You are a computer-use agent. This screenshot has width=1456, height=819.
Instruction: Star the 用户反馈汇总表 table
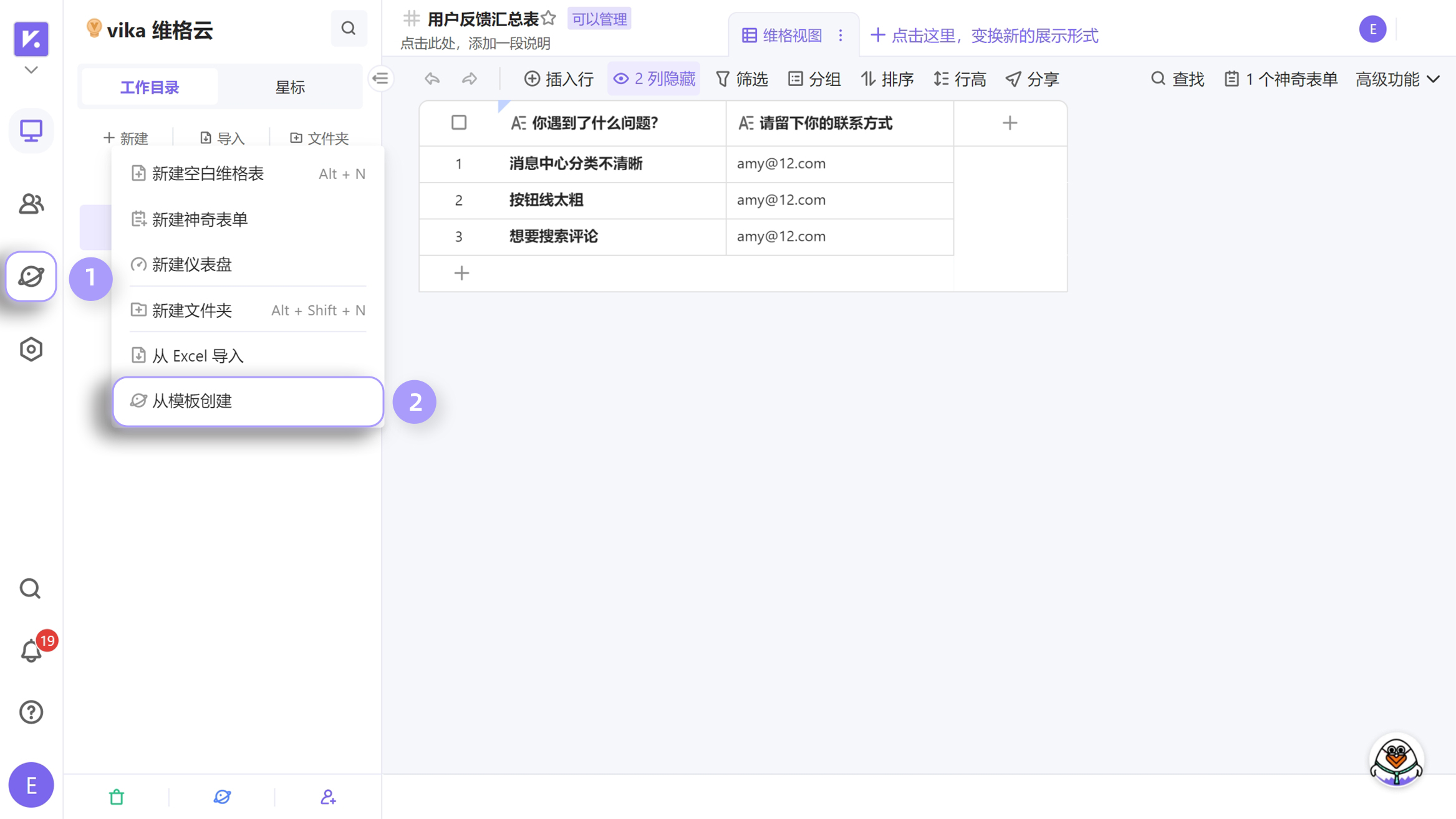(549, 17)
